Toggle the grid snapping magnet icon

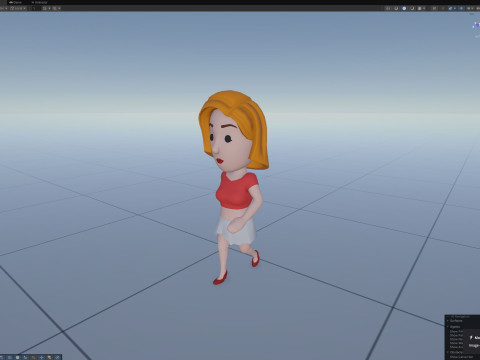click(55, 8)
